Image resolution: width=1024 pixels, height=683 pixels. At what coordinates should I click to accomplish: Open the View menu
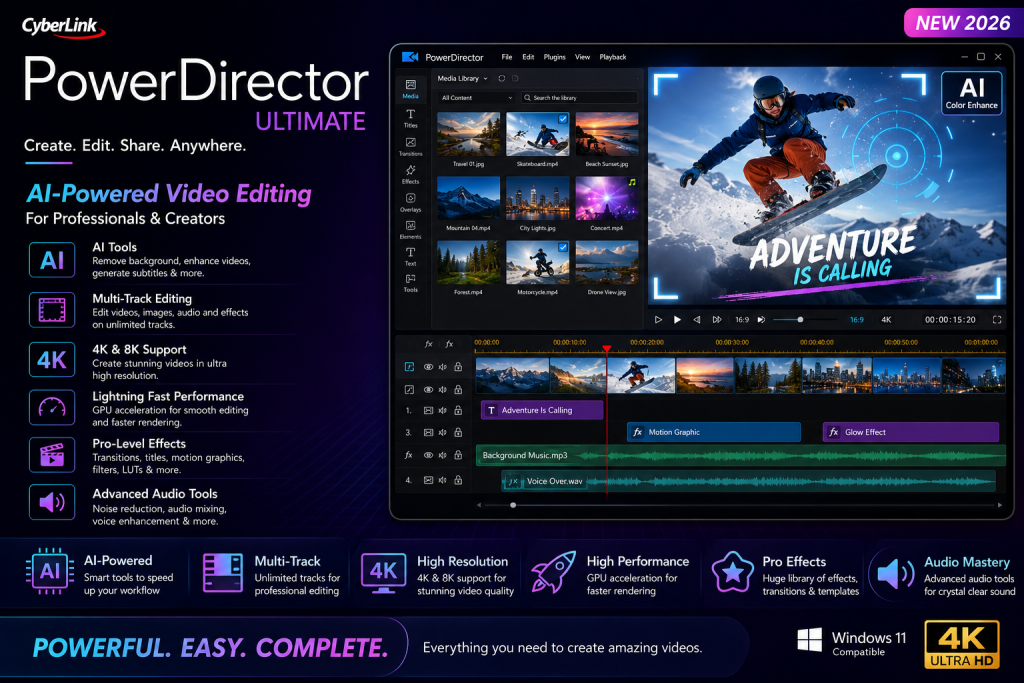pyautogui.click(x=583, y=57)
